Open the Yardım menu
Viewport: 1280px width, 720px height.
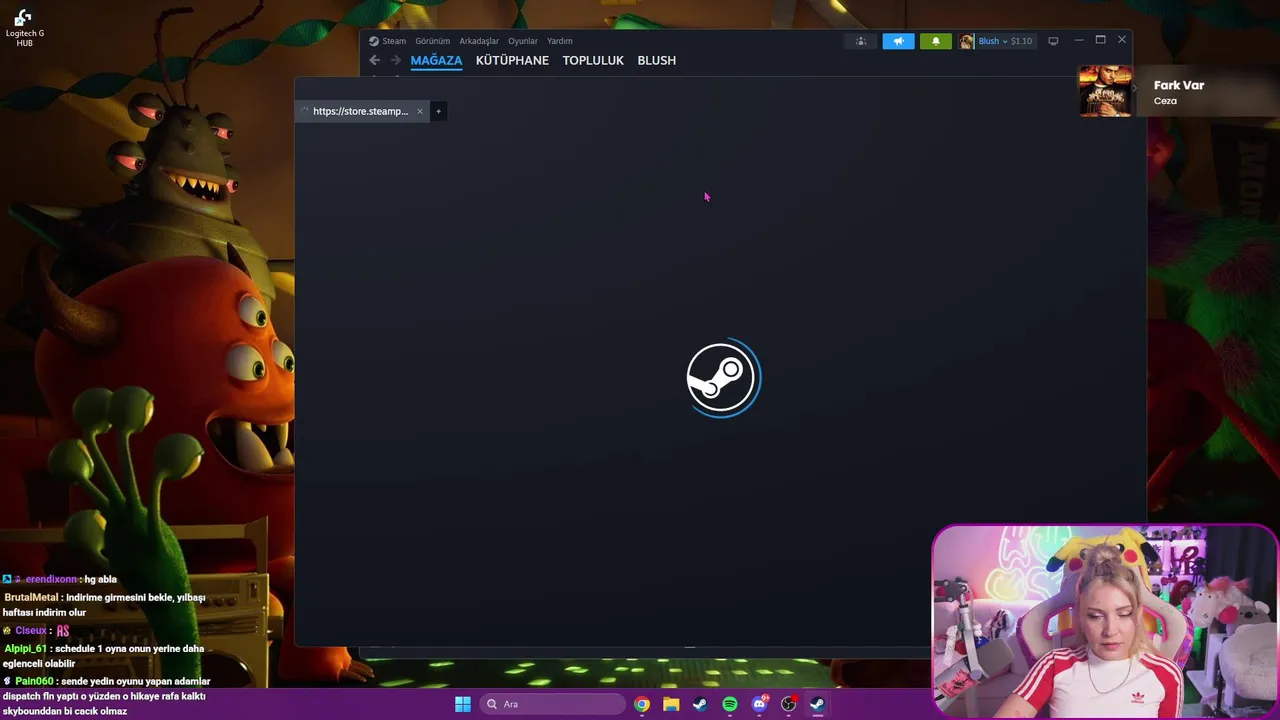coord(560,41)
